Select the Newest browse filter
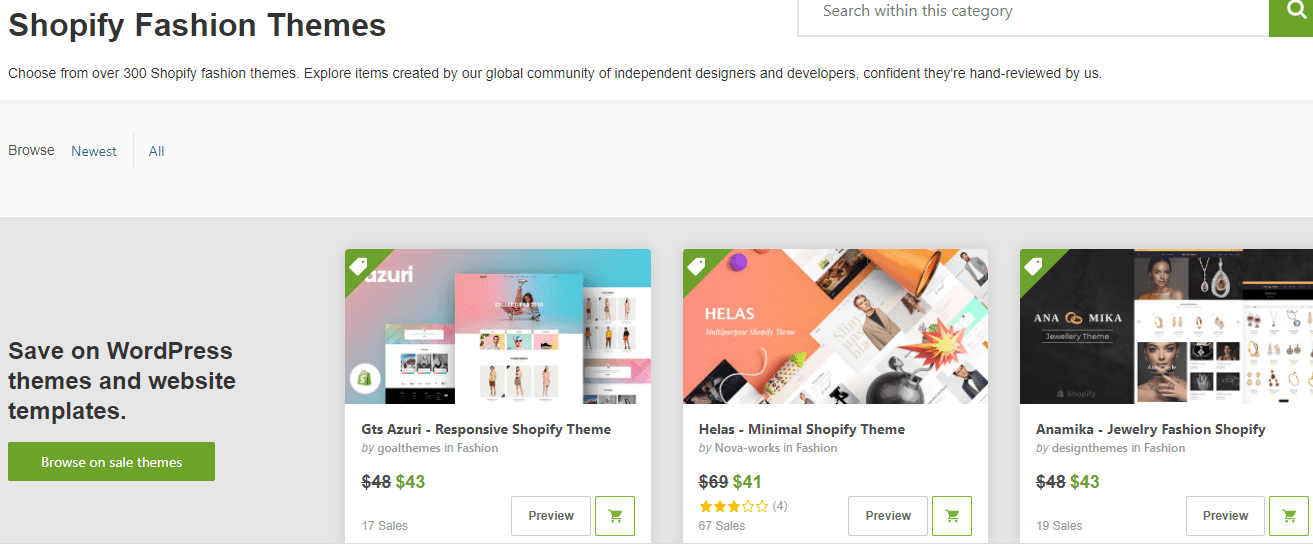1313x550 pixels. (x=94, y=151)
